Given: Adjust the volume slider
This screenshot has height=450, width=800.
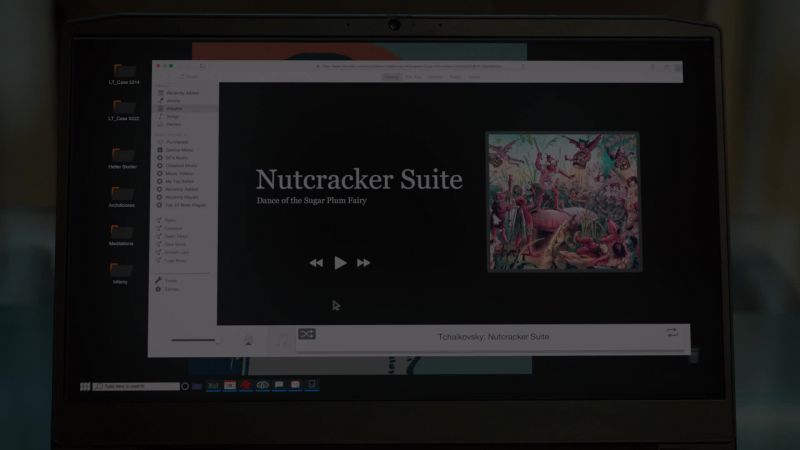Looking at the screenshot, I should click(x=195, y=340).
